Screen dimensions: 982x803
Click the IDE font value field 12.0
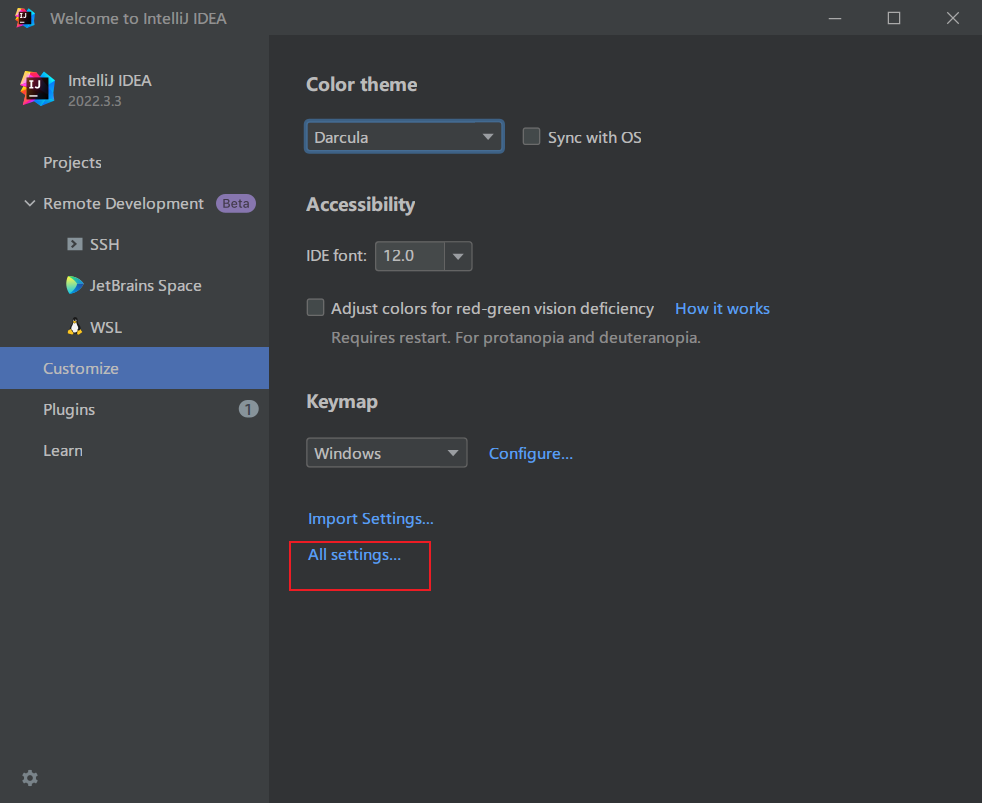tap(410, 256)
